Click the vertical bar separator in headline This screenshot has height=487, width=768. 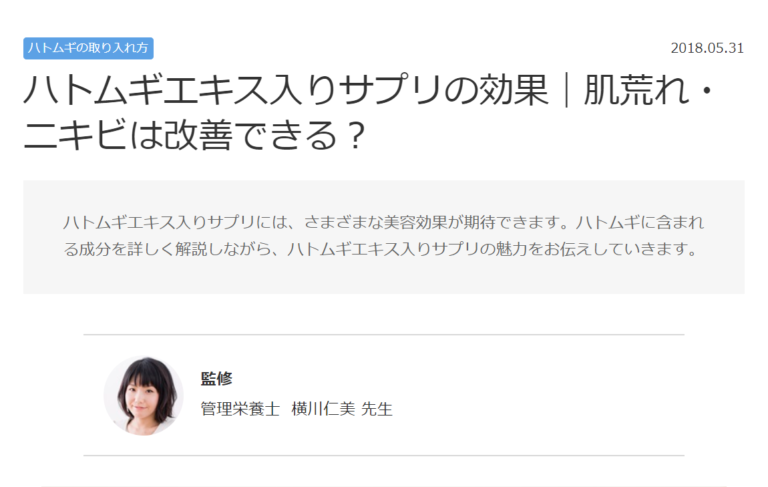pyautogui.click(x=566, y=90)
